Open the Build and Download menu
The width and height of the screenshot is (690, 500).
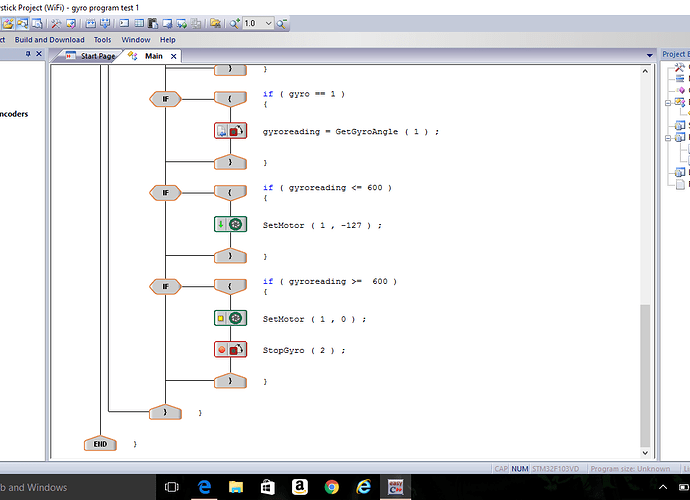point(49,40)
